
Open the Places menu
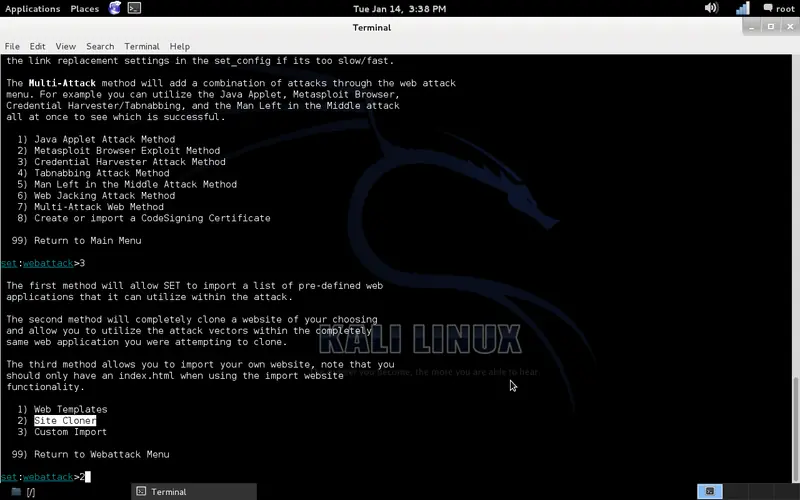coord(85,9)
